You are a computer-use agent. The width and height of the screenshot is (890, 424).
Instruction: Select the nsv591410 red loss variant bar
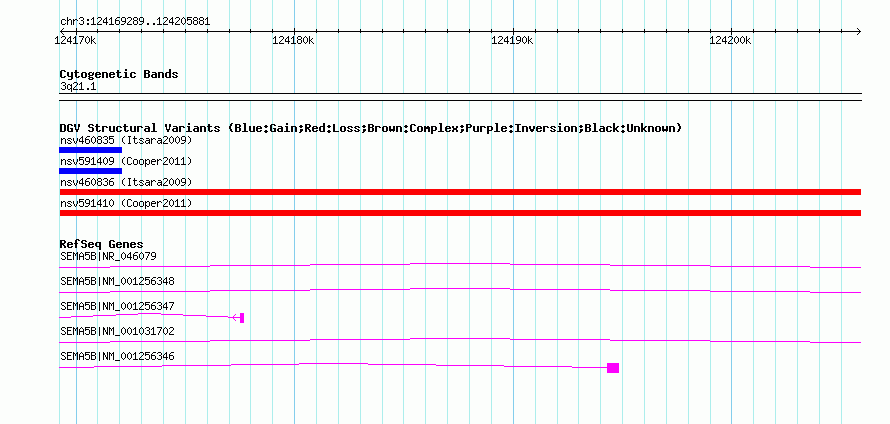[460, 213]
